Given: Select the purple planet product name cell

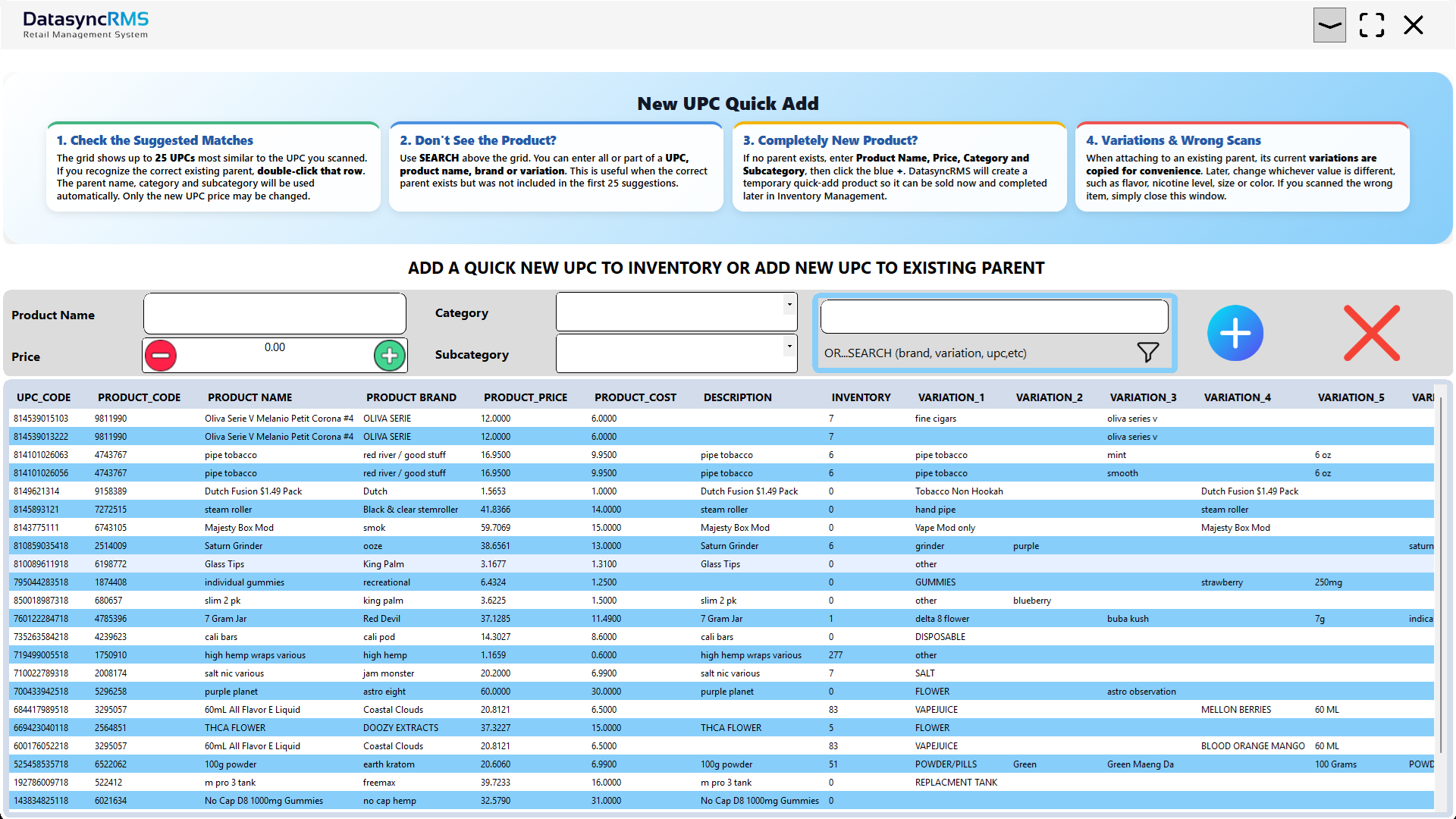Looking at the screenshot, I should [x=231, y=692].
